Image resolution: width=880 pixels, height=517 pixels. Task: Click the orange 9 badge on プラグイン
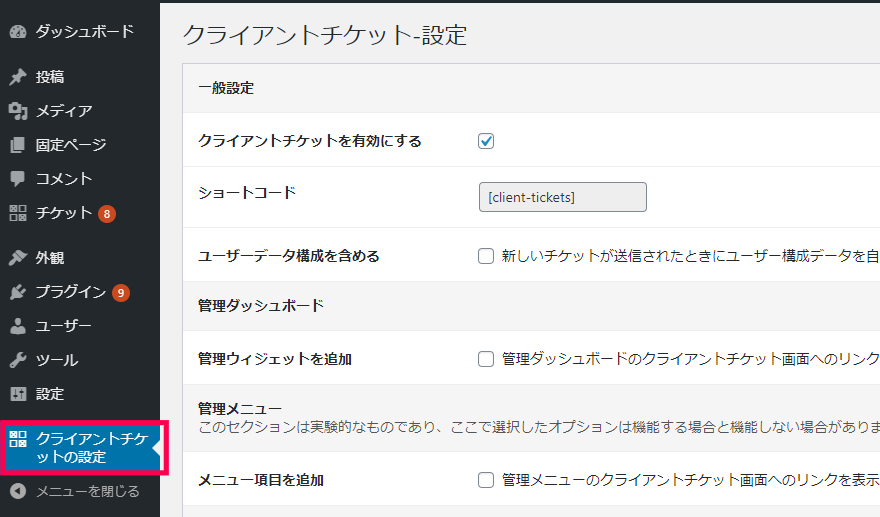point(121,293)
